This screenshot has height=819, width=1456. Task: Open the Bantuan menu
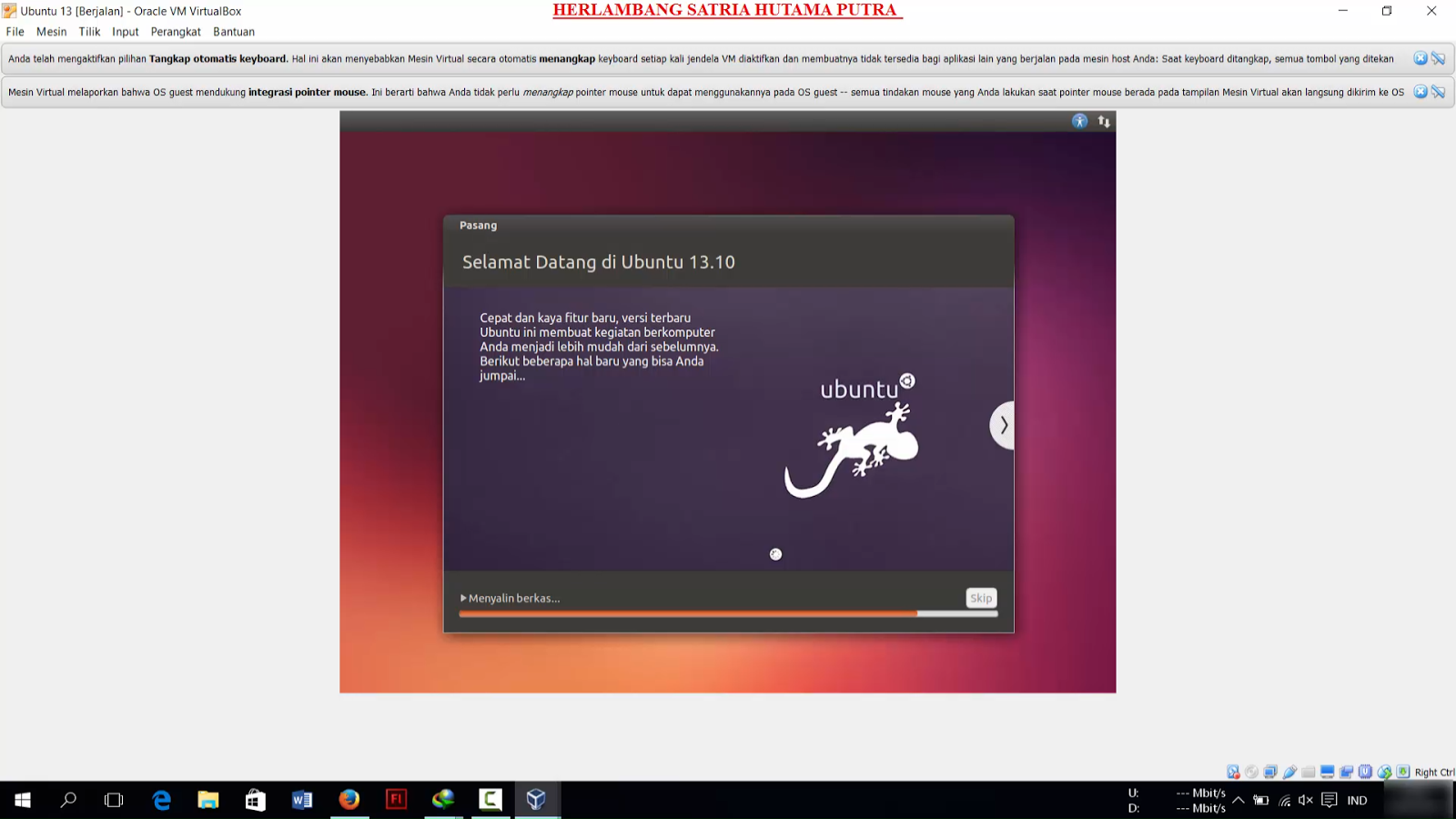(234, 32)
